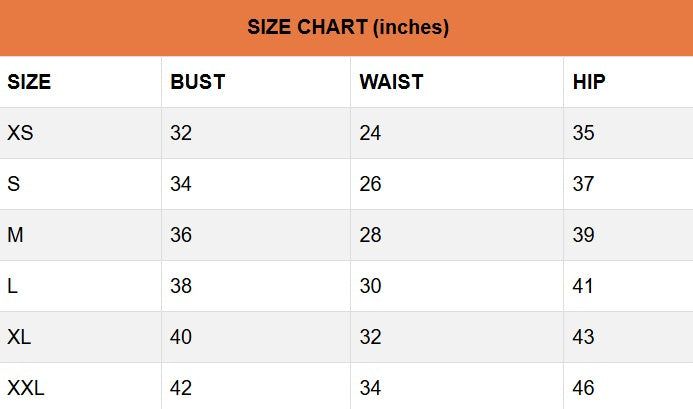Viewport: 693px width, 409px height.
Task: Click the SIZE CHART (inches) title
Action: point(347,28)
